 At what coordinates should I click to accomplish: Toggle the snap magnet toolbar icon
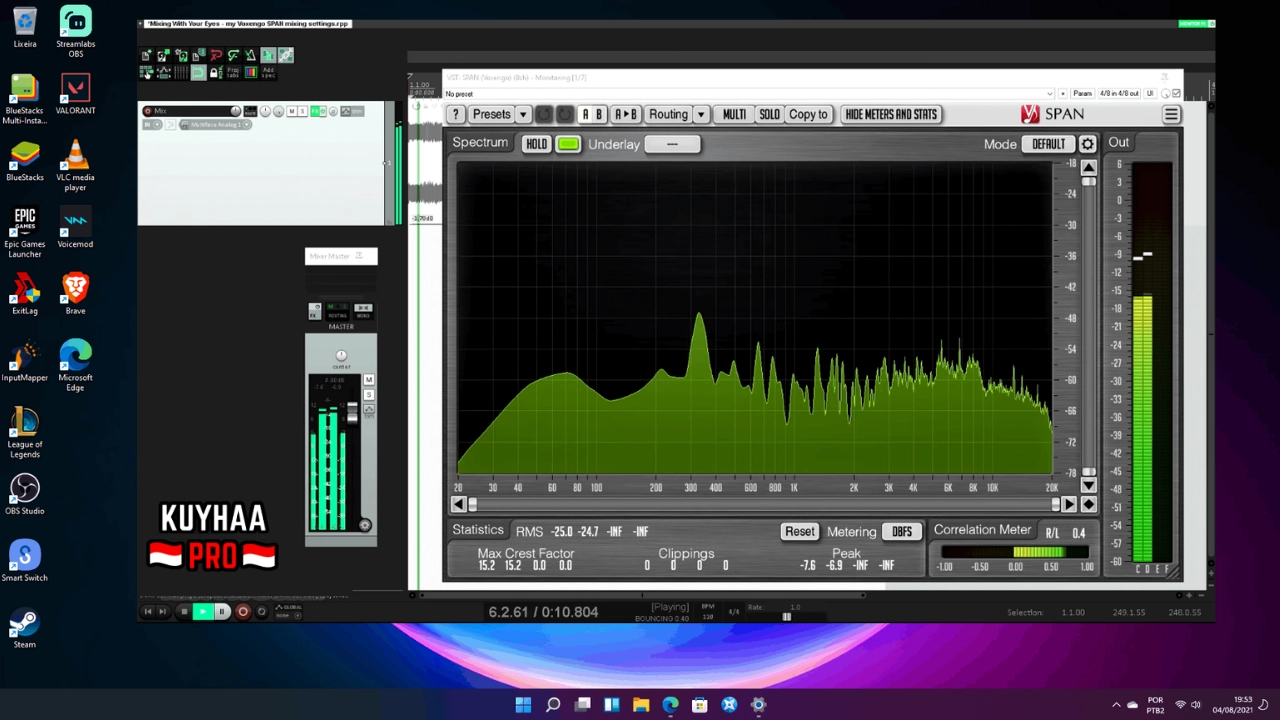click(x=199, y=72)
